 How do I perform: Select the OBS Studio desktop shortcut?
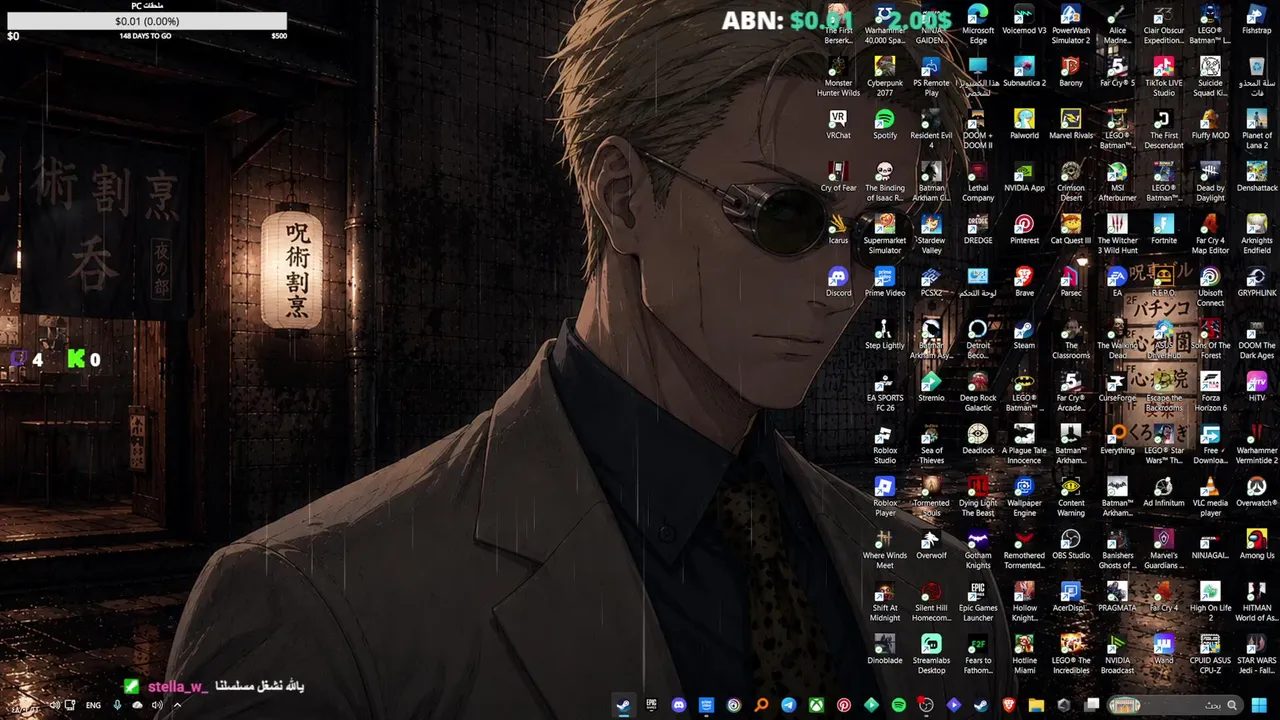pyautogui.click(x=1071, y=544)
